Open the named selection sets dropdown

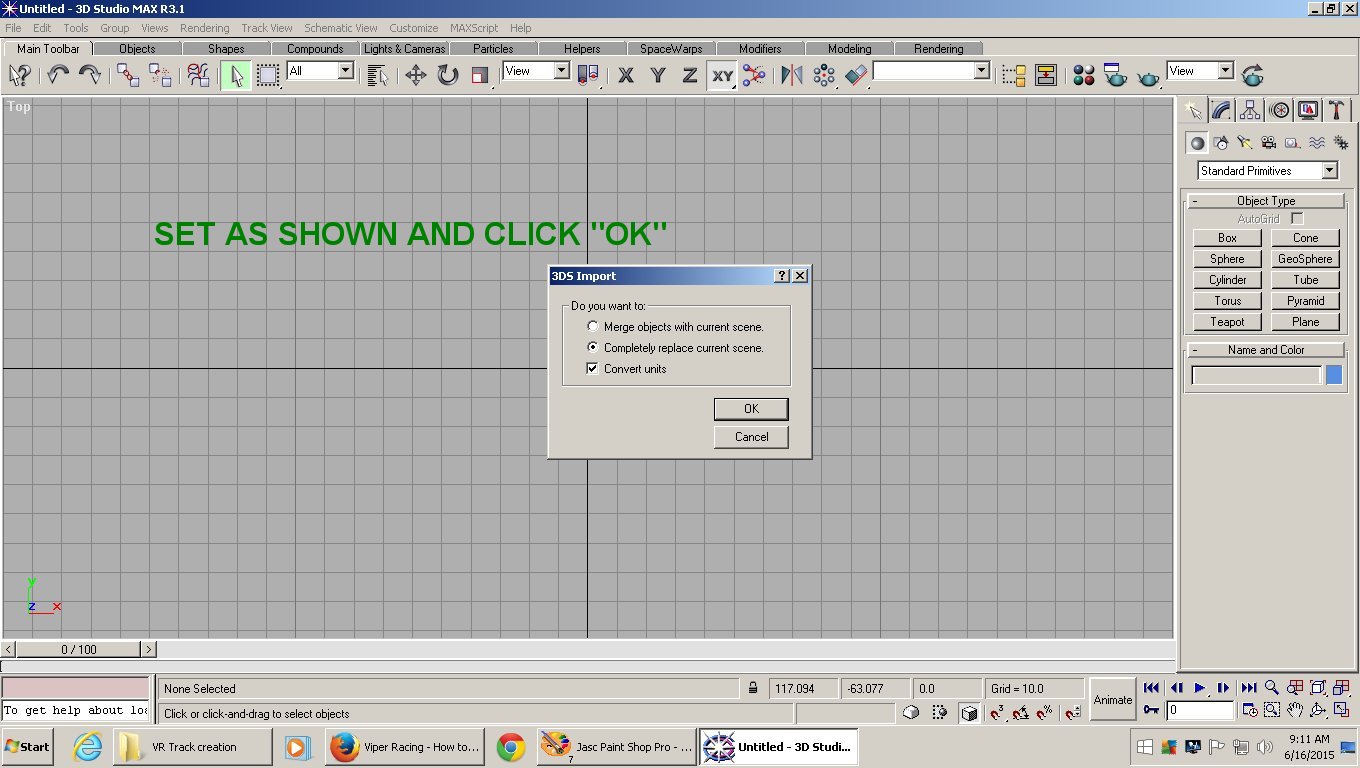[931, 71]
